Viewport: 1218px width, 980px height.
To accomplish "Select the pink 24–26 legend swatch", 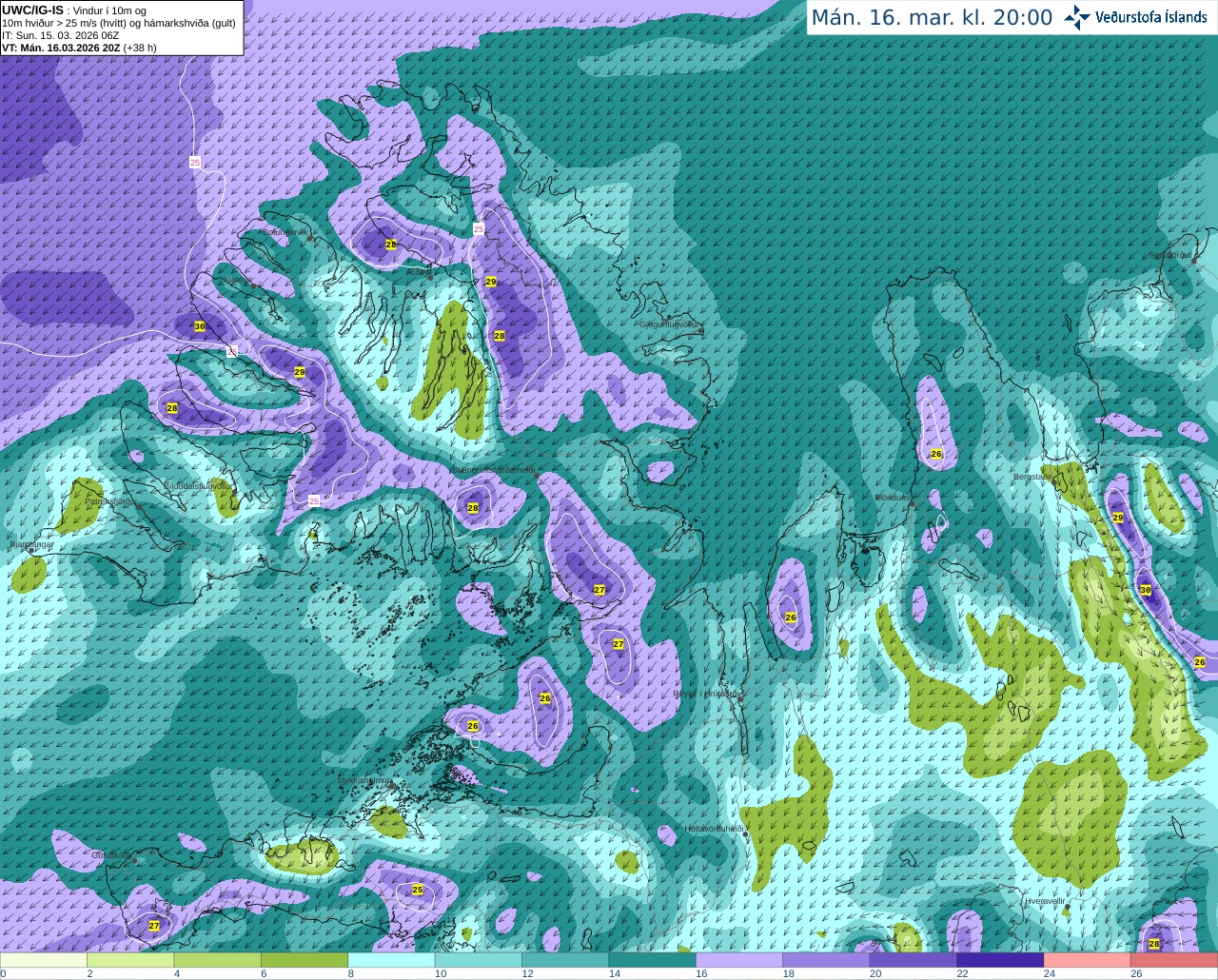I will [x=1089, y=961].
